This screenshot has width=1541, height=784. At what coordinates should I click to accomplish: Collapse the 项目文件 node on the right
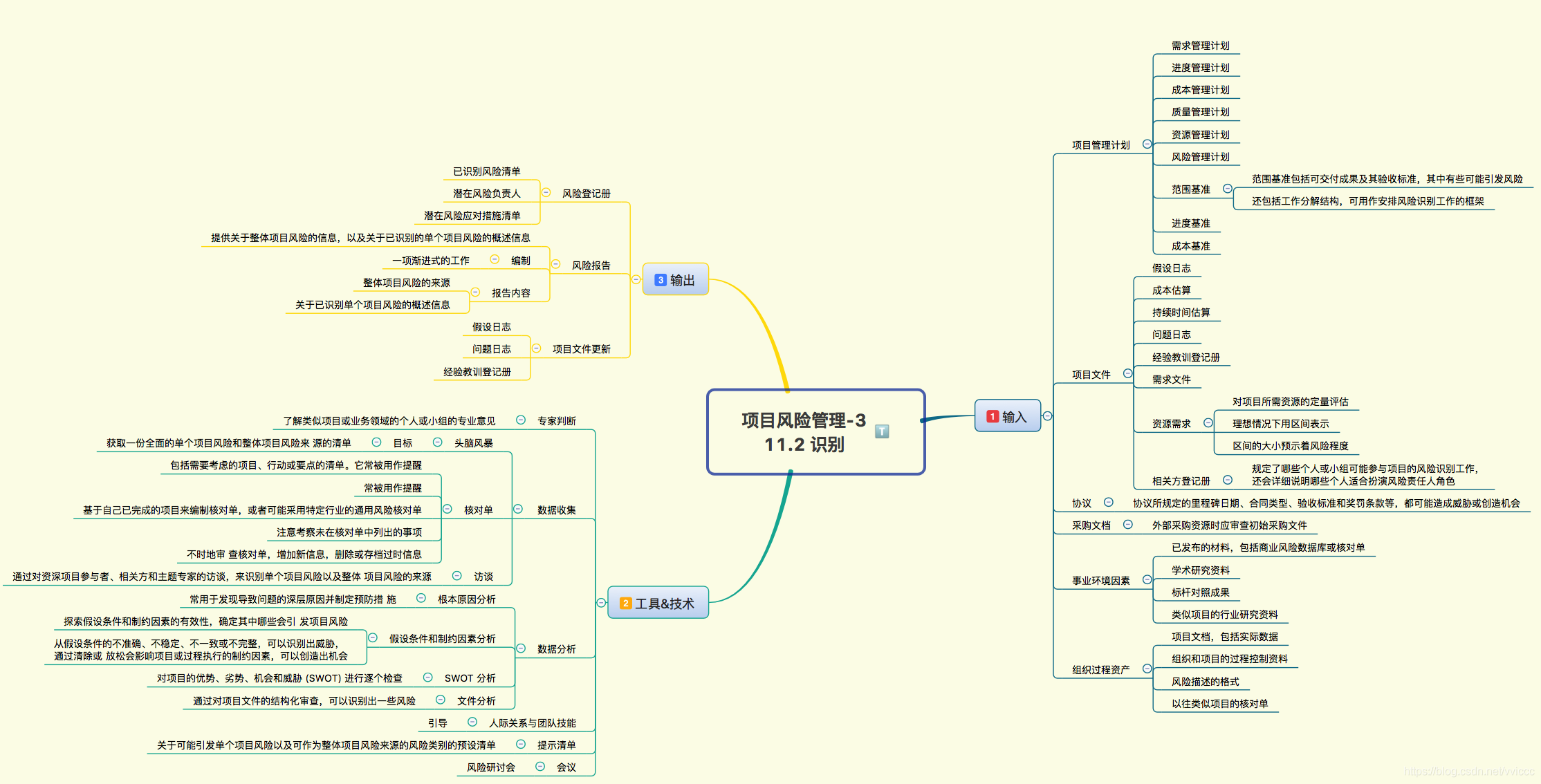[1127, 374]
